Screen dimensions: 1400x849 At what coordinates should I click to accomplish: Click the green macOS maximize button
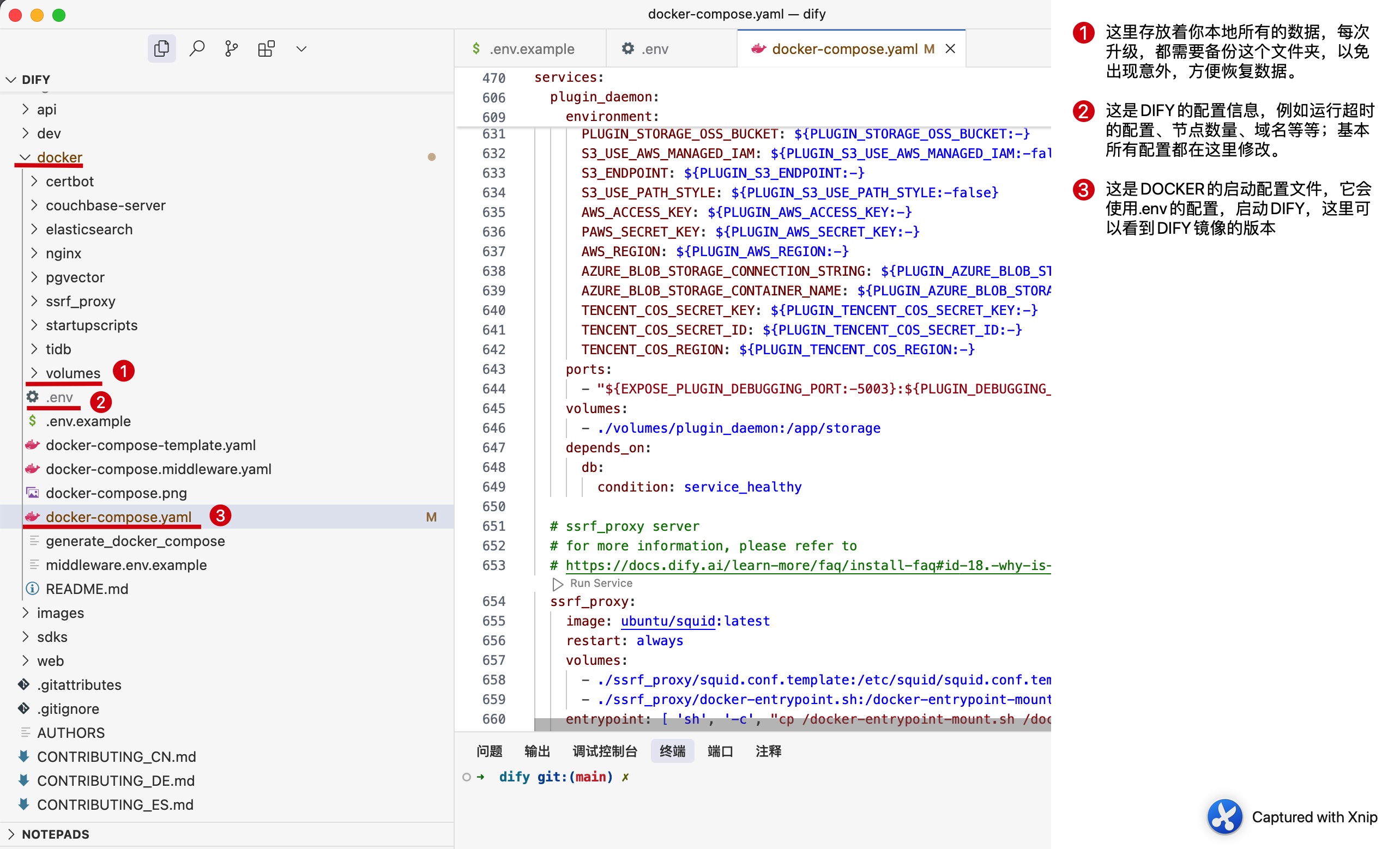pyautogui.click(x=59, y=15)
